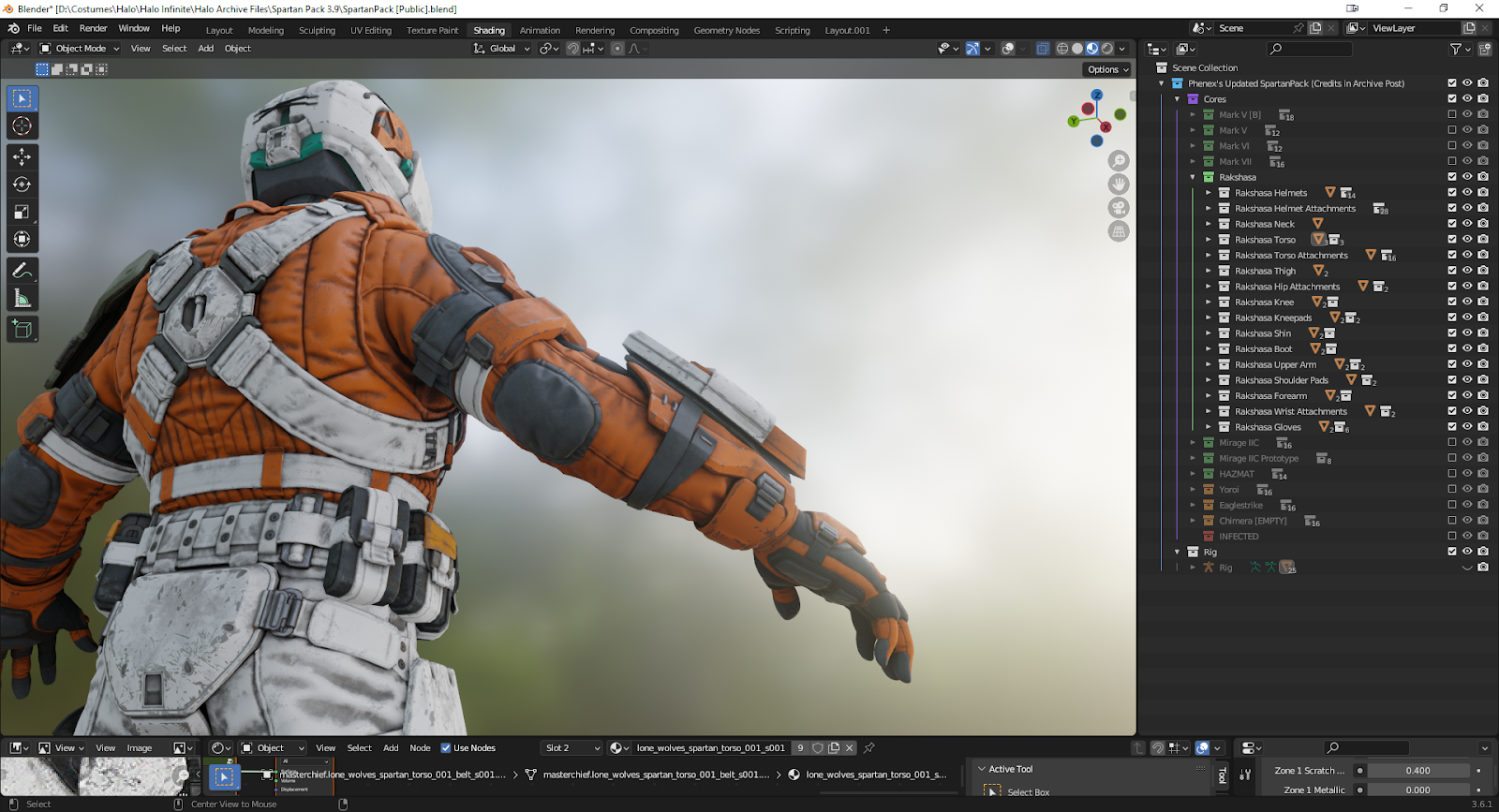Disable rendering for Rakshasa Neck camera icon
This screenshot has width=1499, height=812.
(x=1483, y=224)
